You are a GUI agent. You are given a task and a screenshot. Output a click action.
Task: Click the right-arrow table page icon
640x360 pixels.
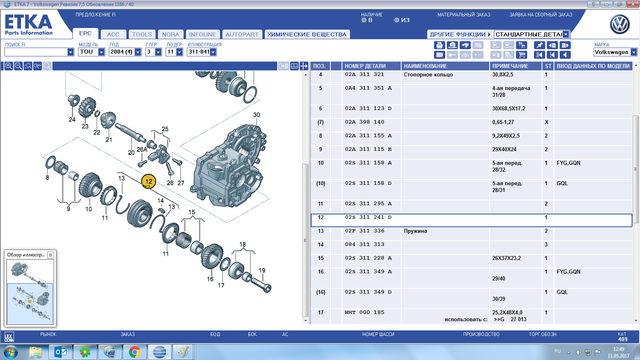coord(565,45)
